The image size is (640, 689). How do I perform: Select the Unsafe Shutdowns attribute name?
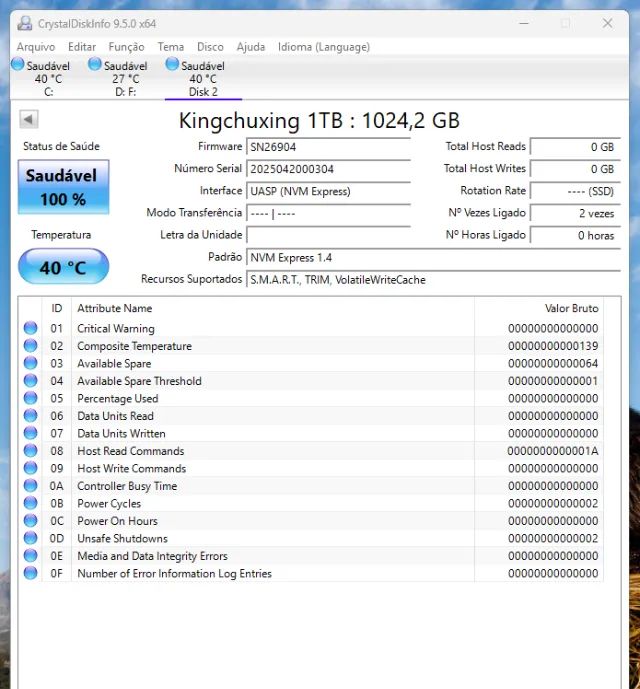(x=122, y=538)
